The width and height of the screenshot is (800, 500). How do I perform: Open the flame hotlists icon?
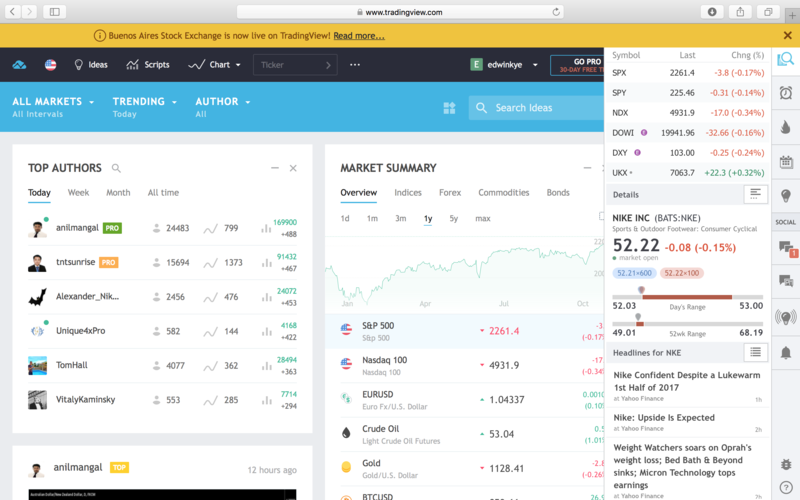786,127
